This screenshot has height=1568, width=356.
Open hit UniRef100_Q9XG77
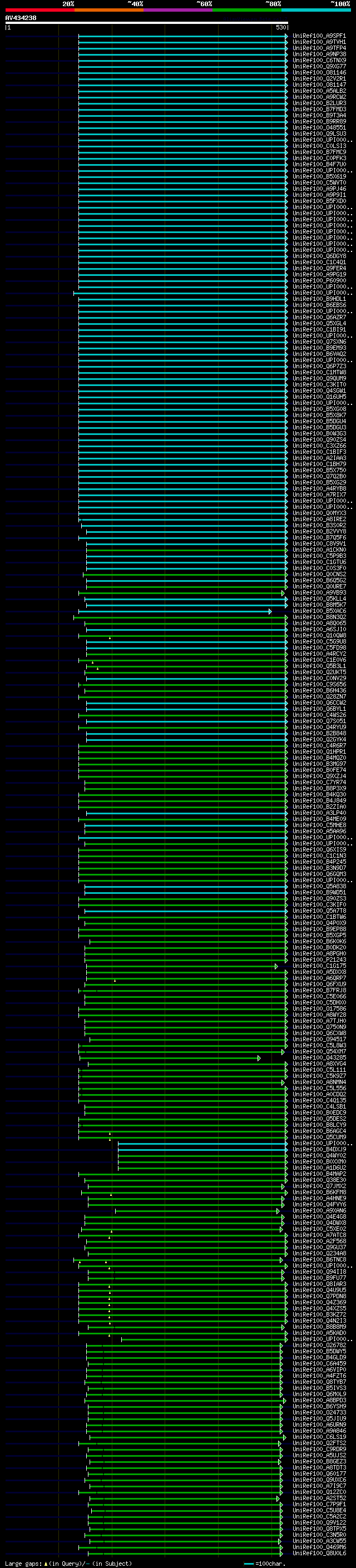click(x=319, y=66)
